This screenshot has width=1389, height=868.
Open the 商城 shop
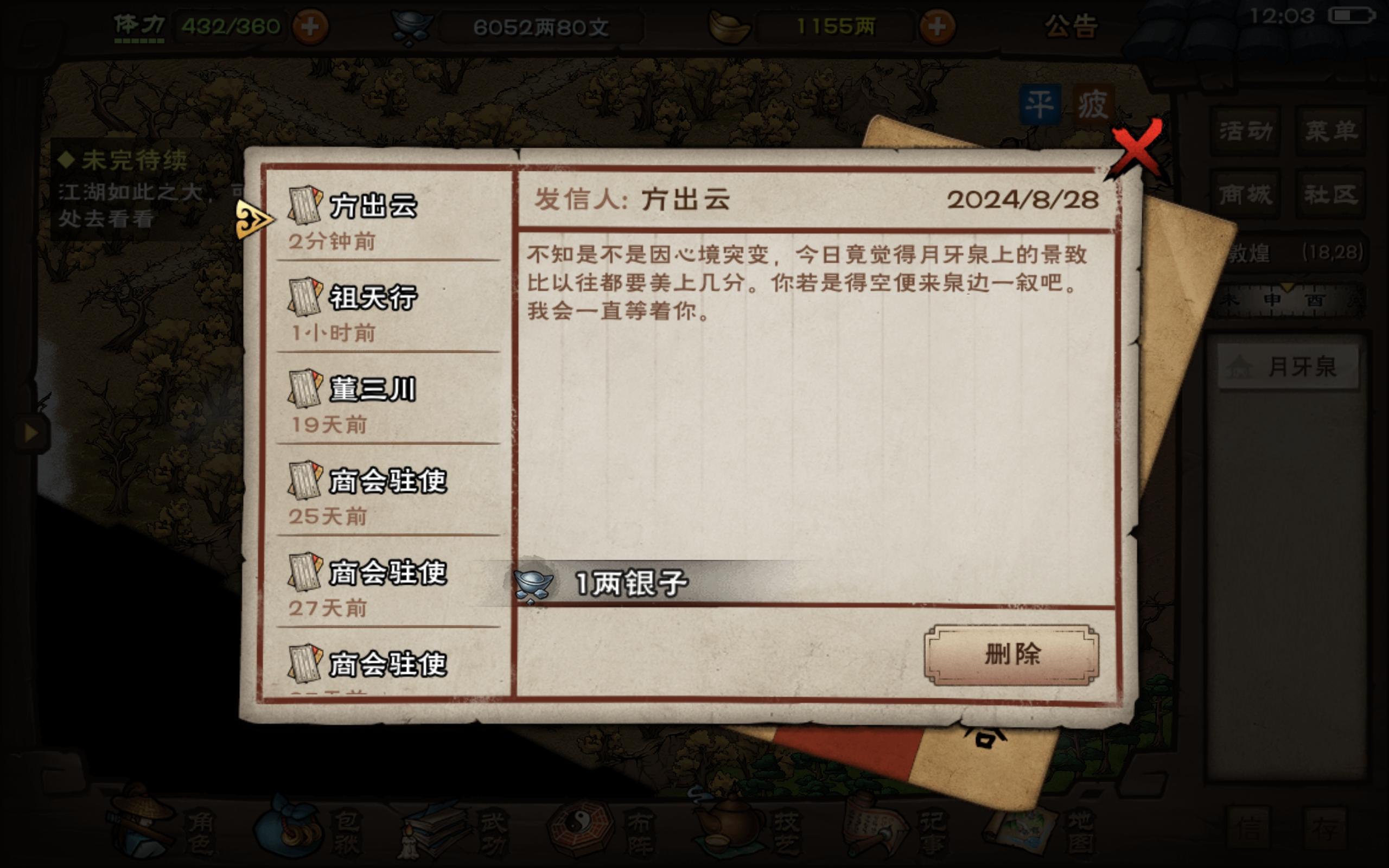[x=1246, y=194]
